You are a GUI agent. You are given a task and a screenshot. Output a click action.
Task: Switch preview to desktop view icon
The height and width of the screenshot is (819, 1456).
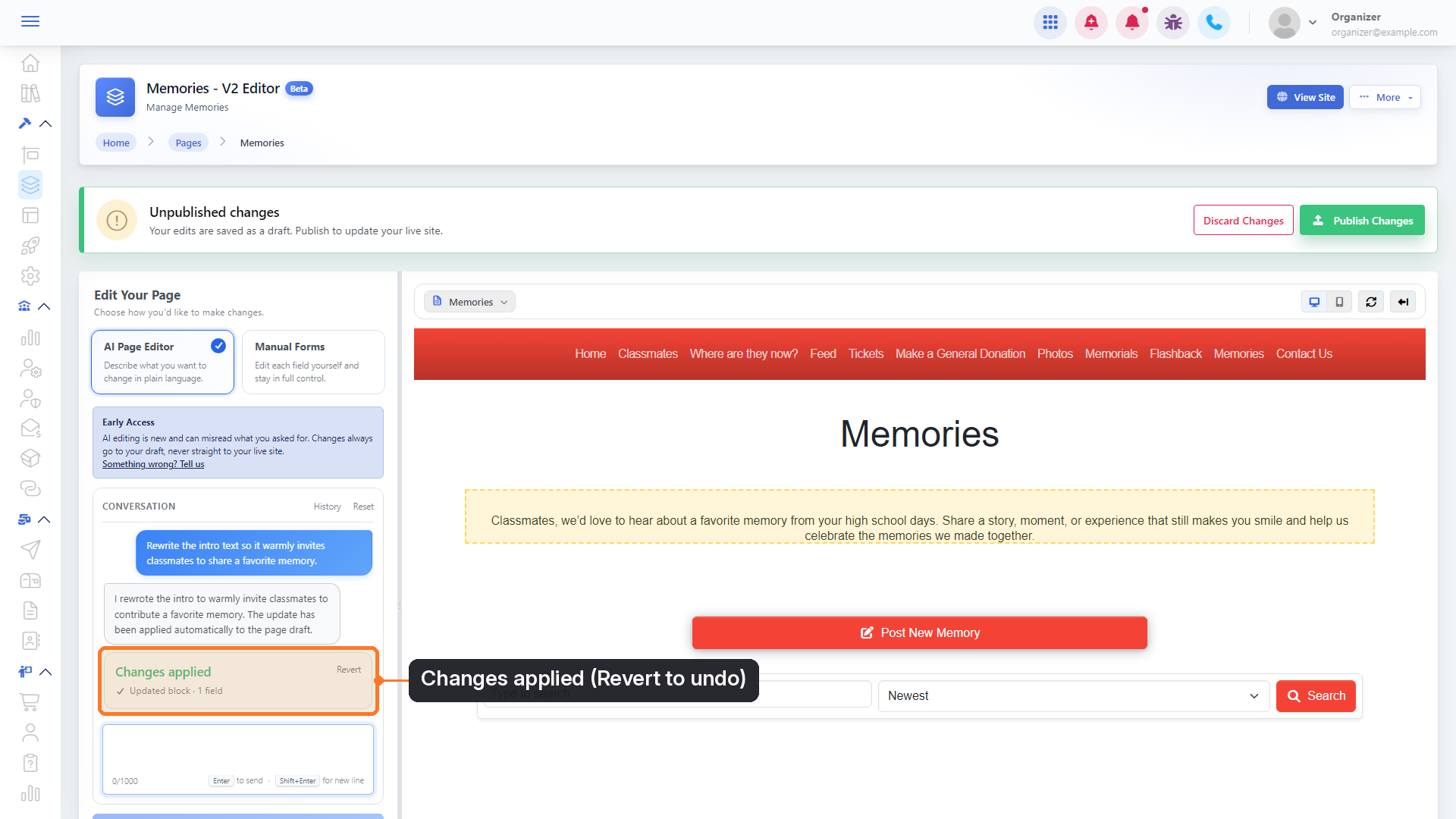tap(1314, 302)
